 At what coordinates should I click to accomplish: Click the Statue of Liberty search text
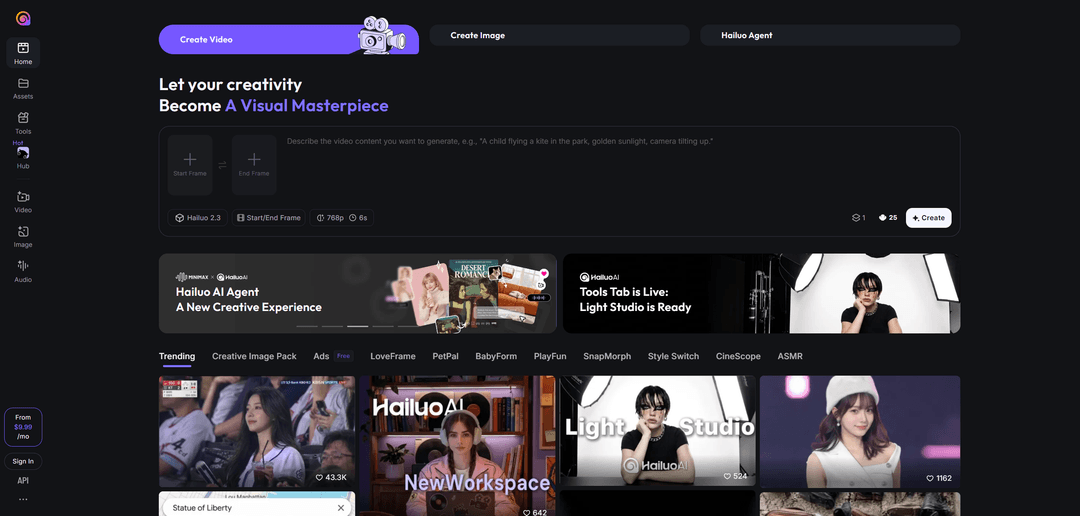coord(202,508)
